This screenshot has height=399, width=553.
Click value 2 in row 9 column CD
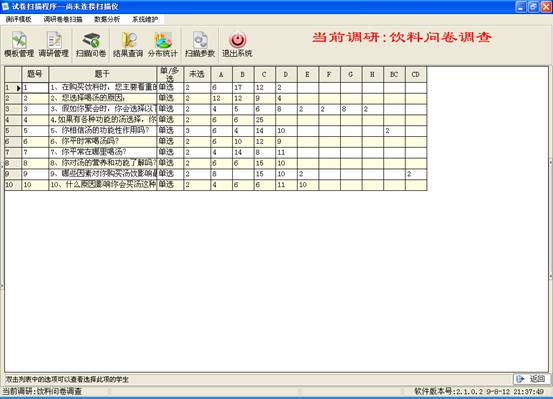(x=415, y=174)
